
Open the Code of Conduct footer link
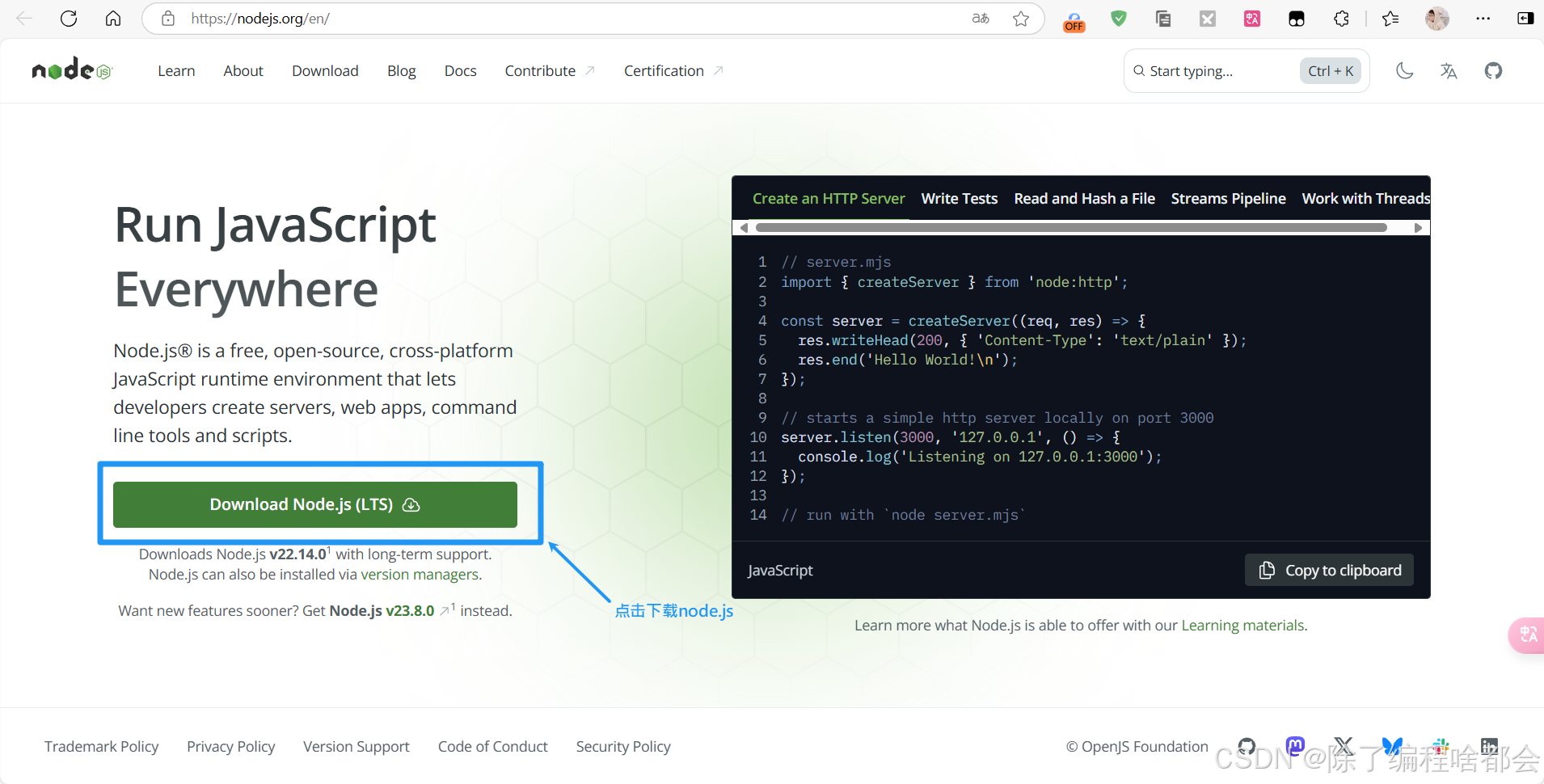[492, 747]
